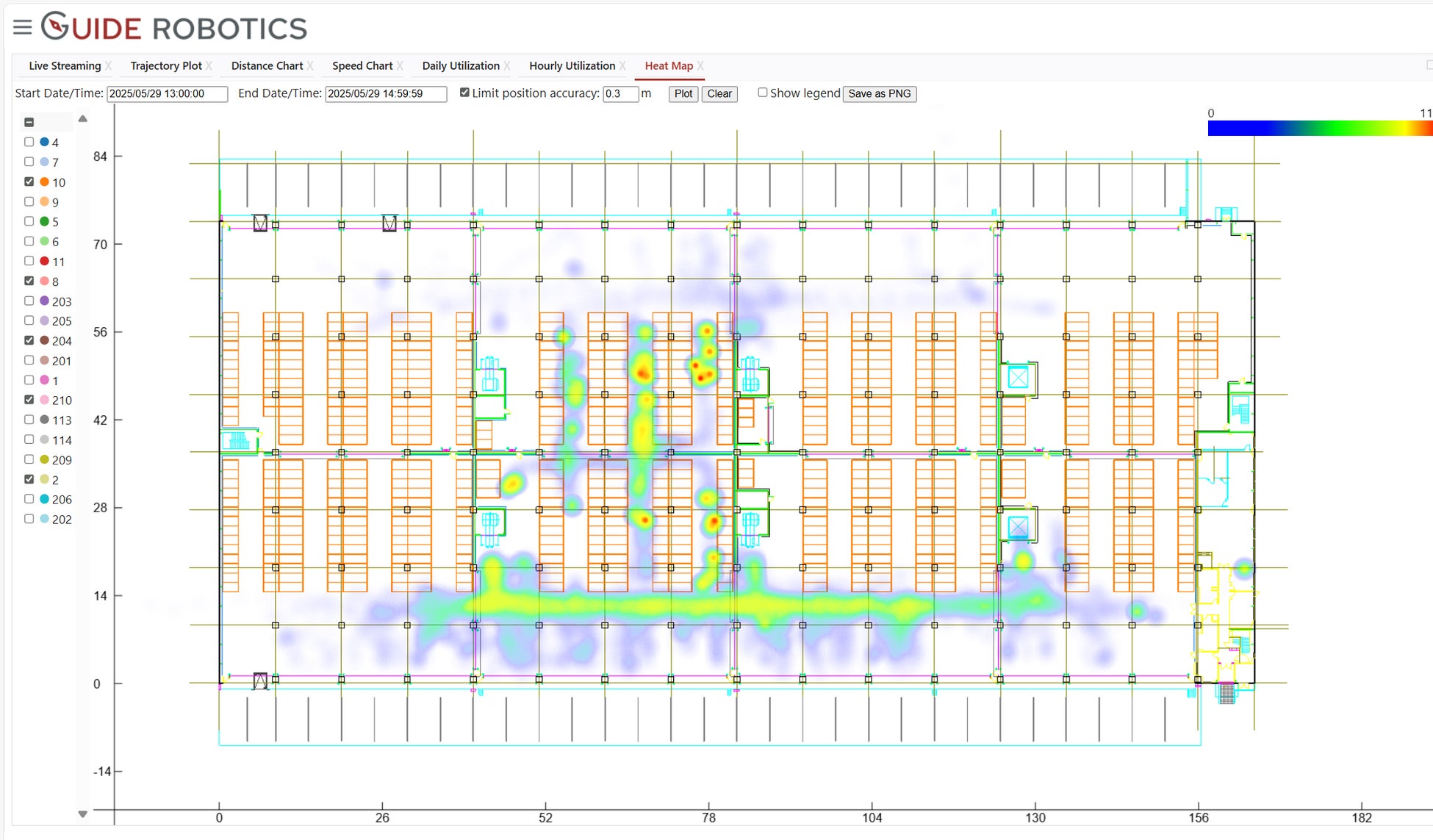
Task: Click the End Date/Time input field
Action: coord(386,94)
